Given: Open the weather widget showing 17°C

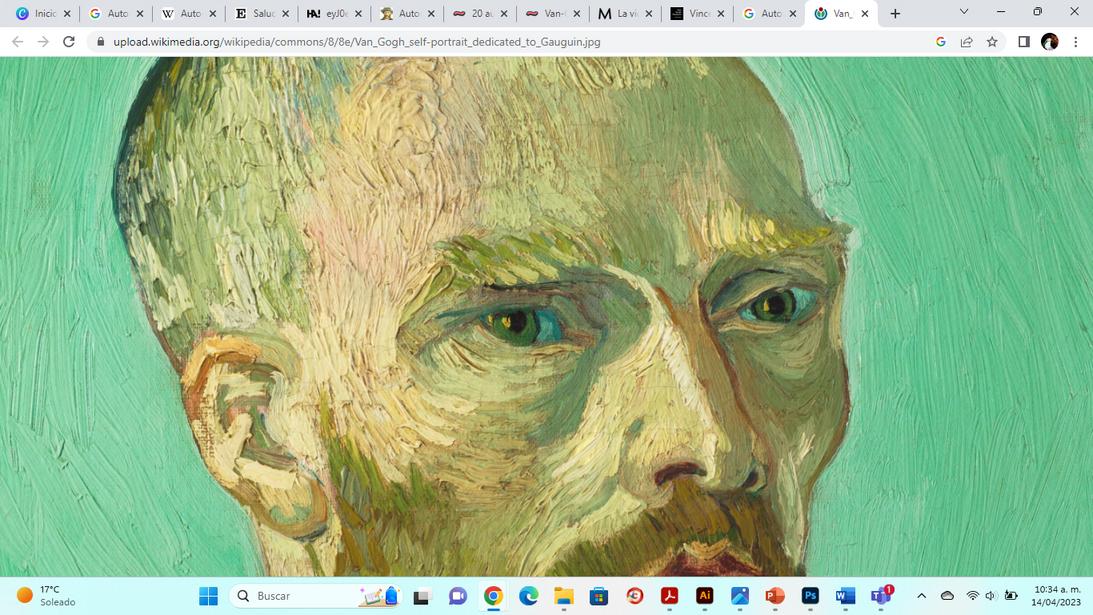Looking at the screenshot, I should 46,595.
